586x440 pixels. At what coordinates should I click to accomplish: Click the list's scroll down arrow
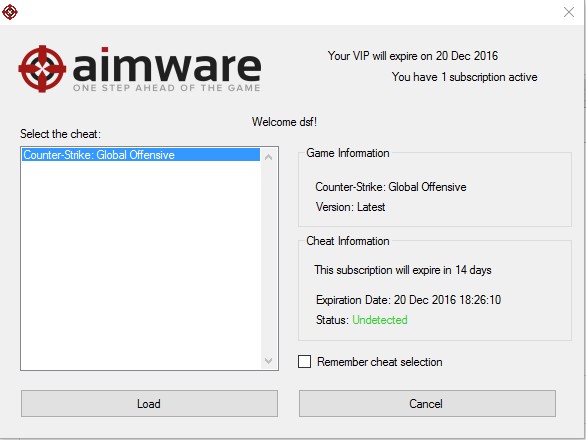[x=268, y=361]
